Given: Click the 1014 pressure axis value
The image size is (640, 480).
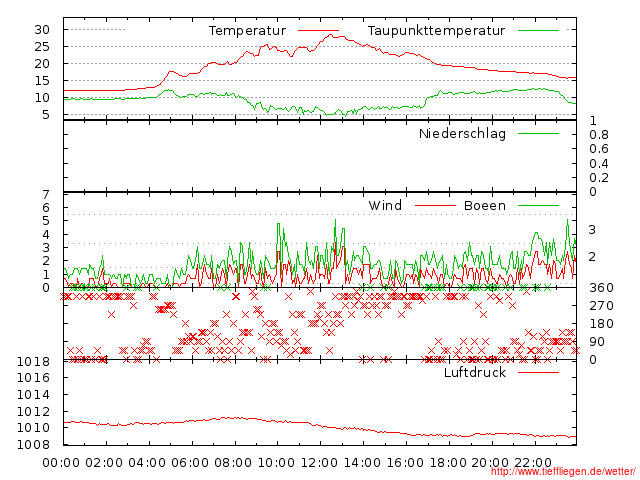Looking at the screenshot, I should [x=33, y=395].
